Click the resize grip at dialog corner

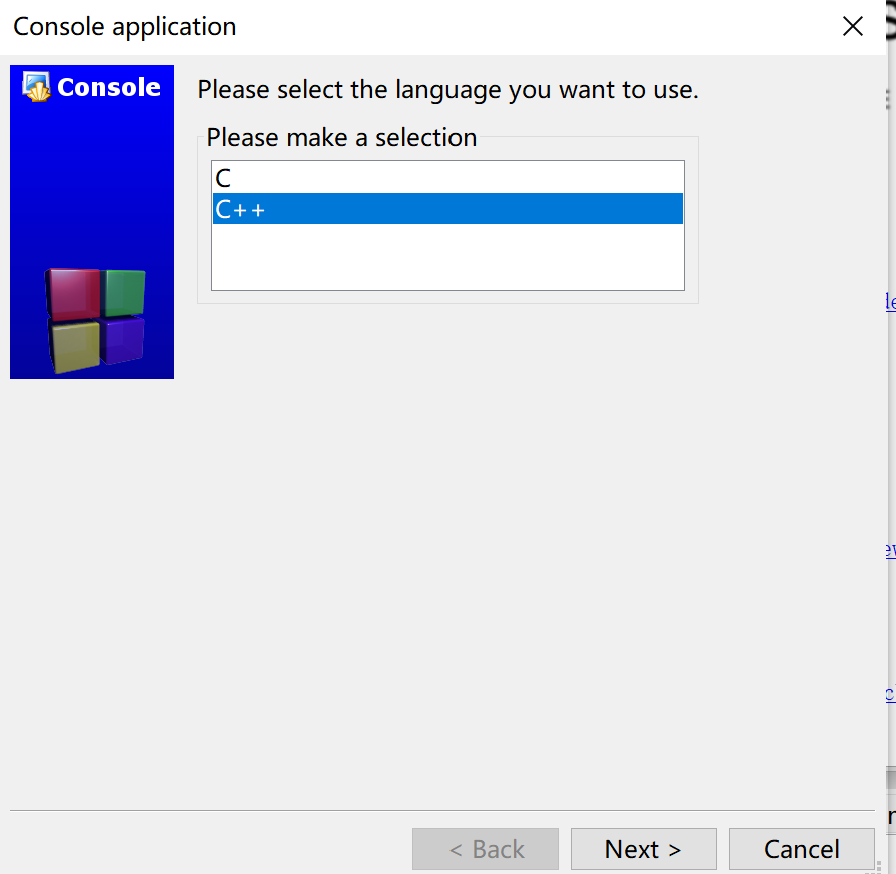point(874,867)
